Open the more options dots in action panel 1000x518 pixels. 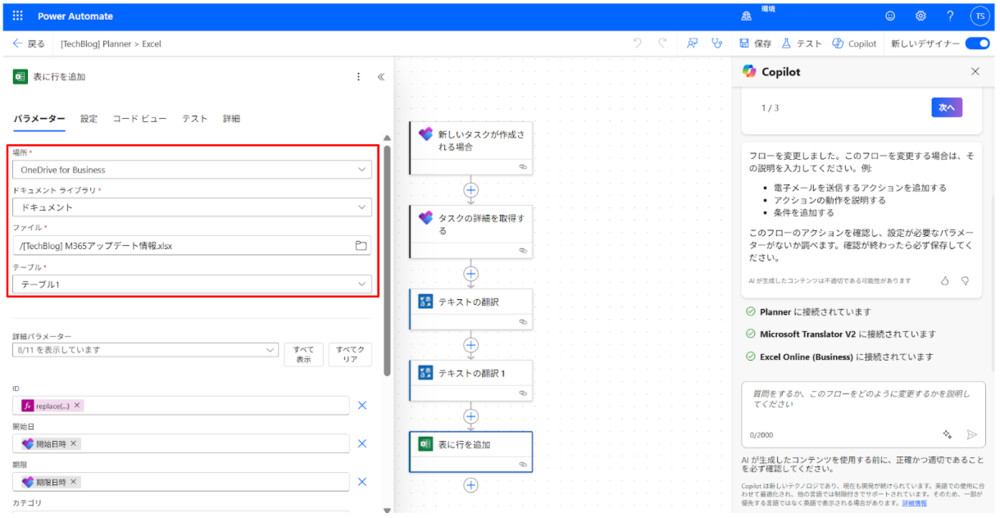[358, 77]
